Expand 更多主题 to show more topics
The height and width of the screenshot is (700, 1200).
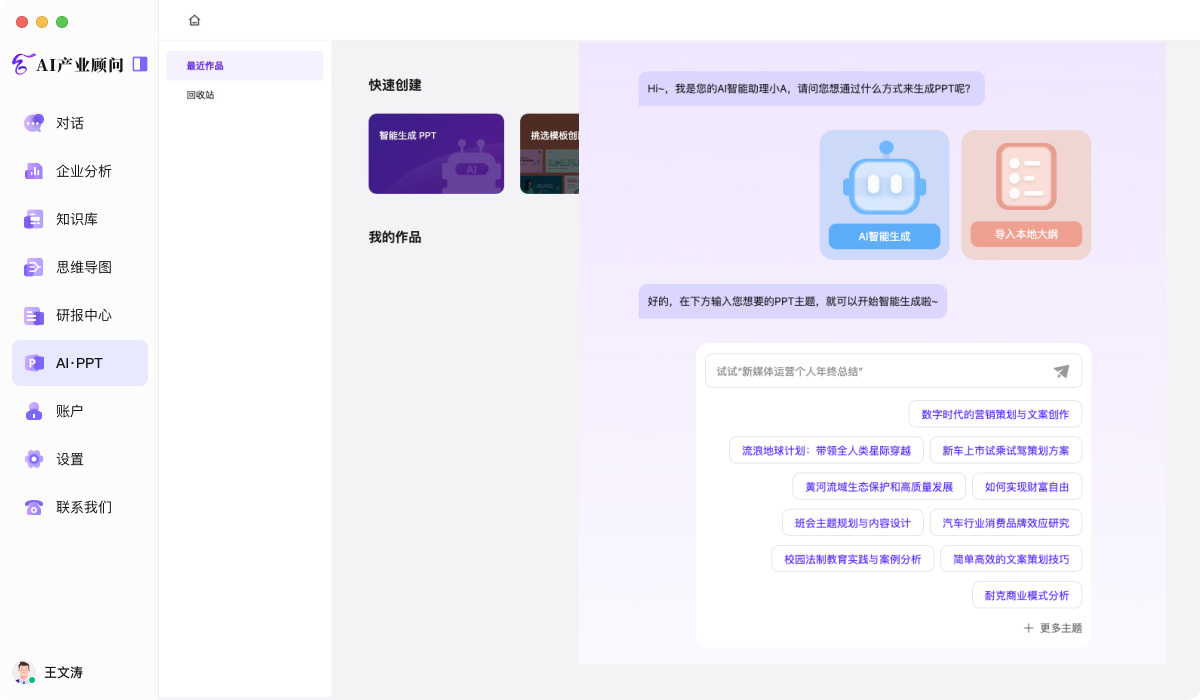point(1052,628)
